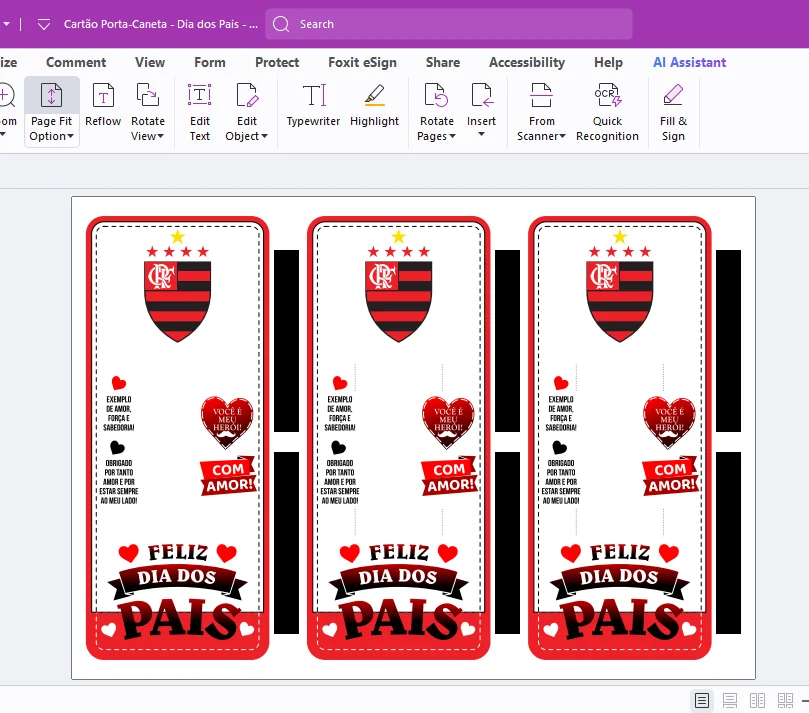809x713 pixels.
Task: Expand the Edit Object dropdown arrow
Action: [x=264, y=136]
